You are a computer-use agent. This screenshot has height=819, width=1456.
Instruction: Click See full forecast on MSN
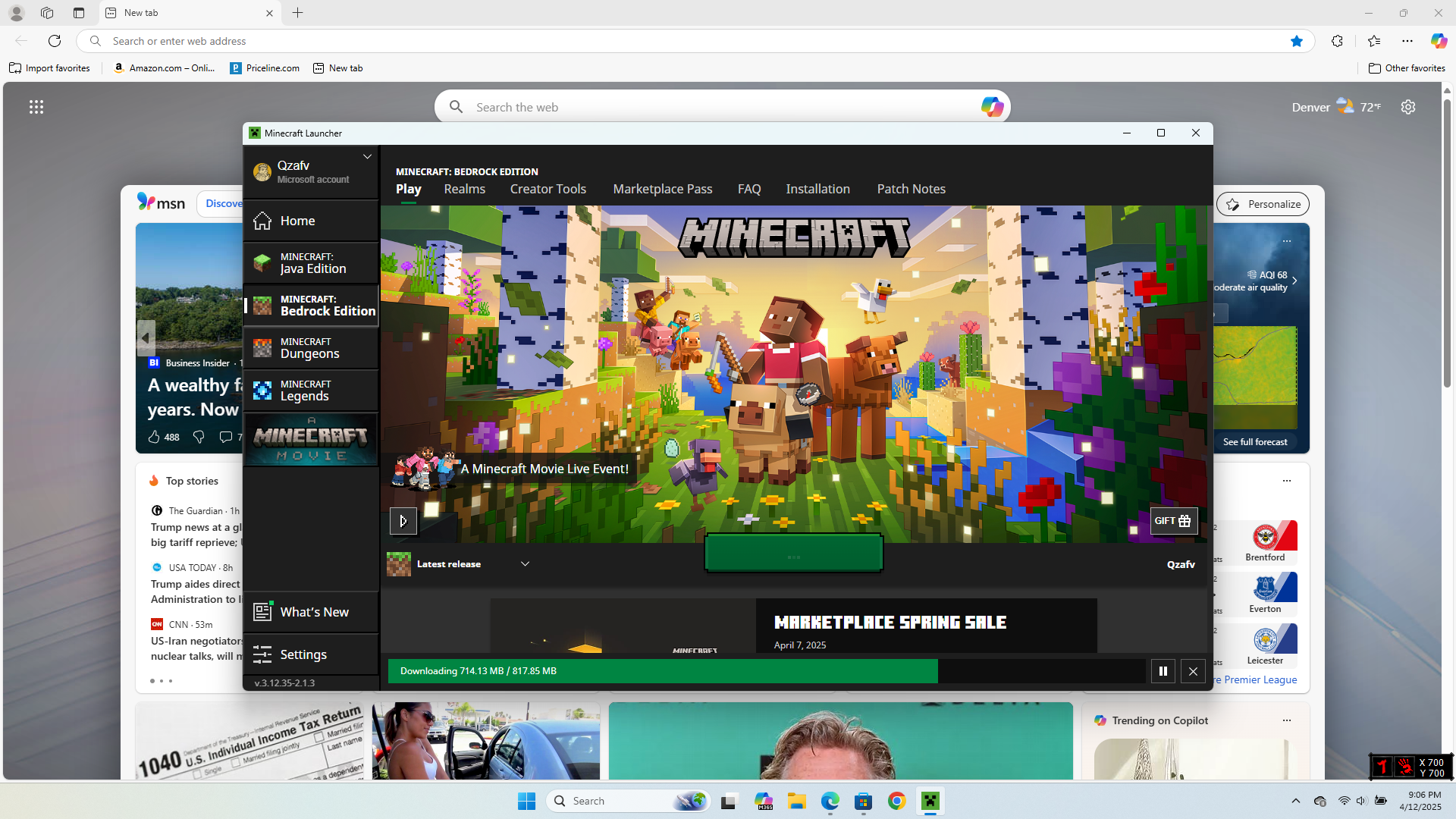[1255, 442]
